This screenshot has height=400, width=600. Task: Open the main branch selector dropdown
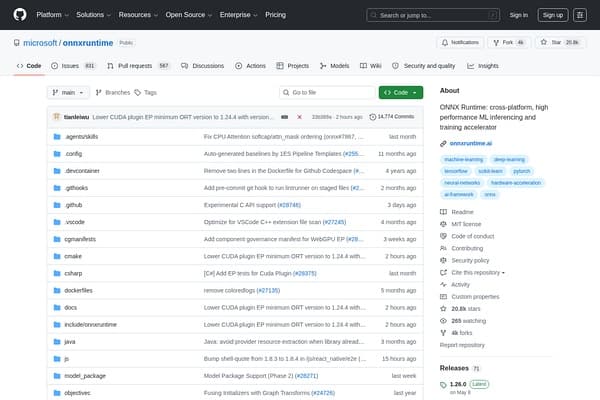(x=68, y=93)
